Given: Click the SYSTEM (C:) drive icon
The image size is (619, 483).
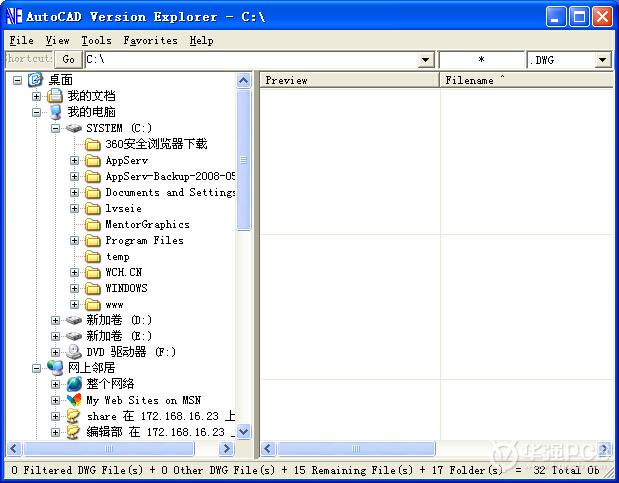Looking at the screenshot, I should tap(74, 128).
